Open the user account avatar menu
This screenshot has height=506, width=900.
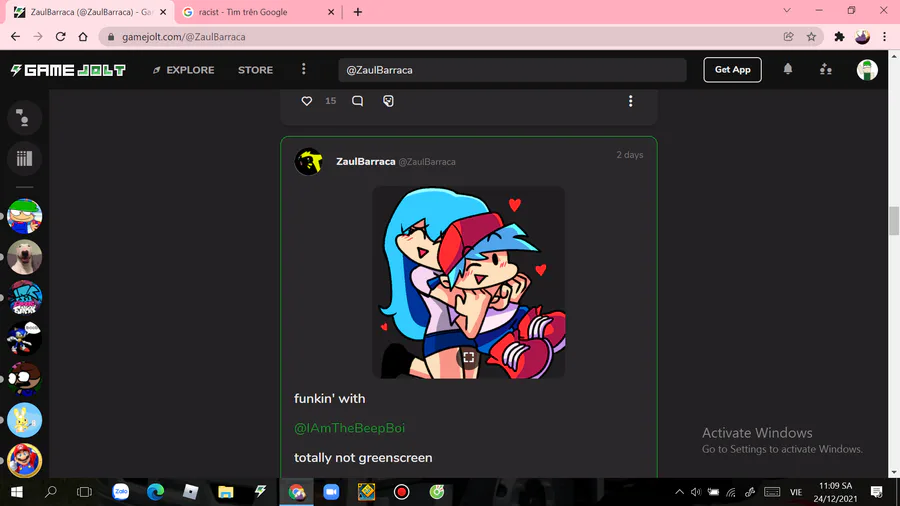pos(867,70)
